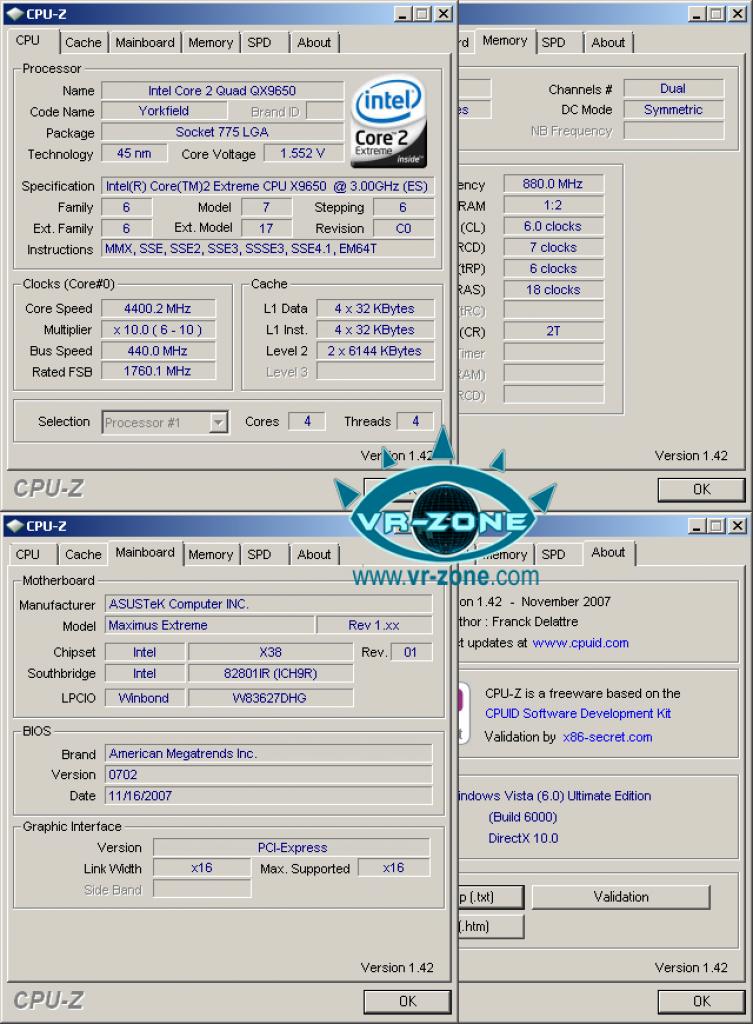This screenshot has height=1024, width=753.
Task: Click the Bus Speed value 440.0 MHz
Action: [x=157, y=351]
